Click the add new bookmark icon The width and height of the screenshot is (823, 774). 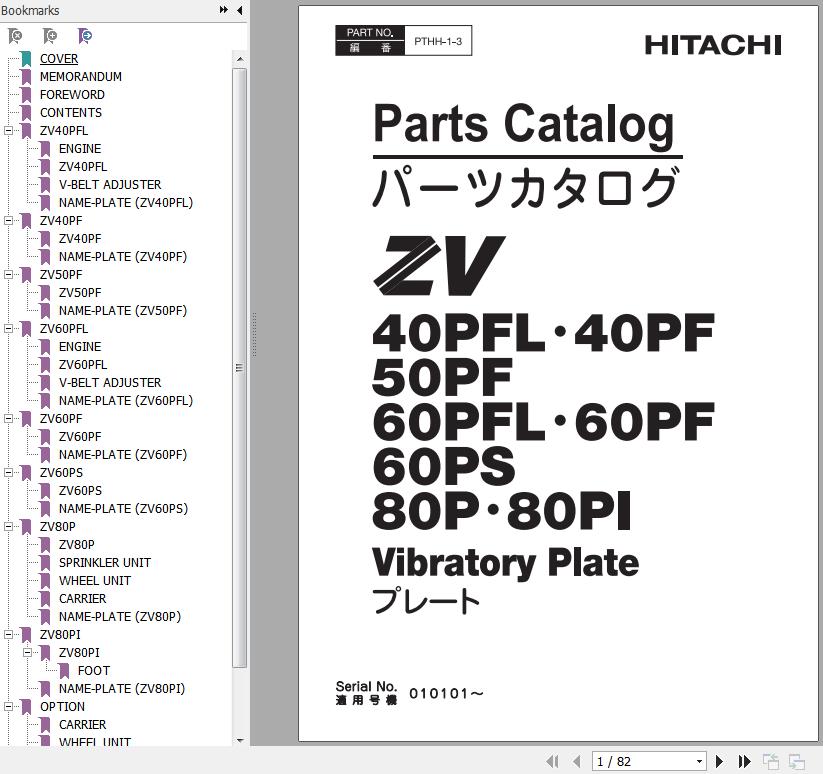tap(50, 36)
